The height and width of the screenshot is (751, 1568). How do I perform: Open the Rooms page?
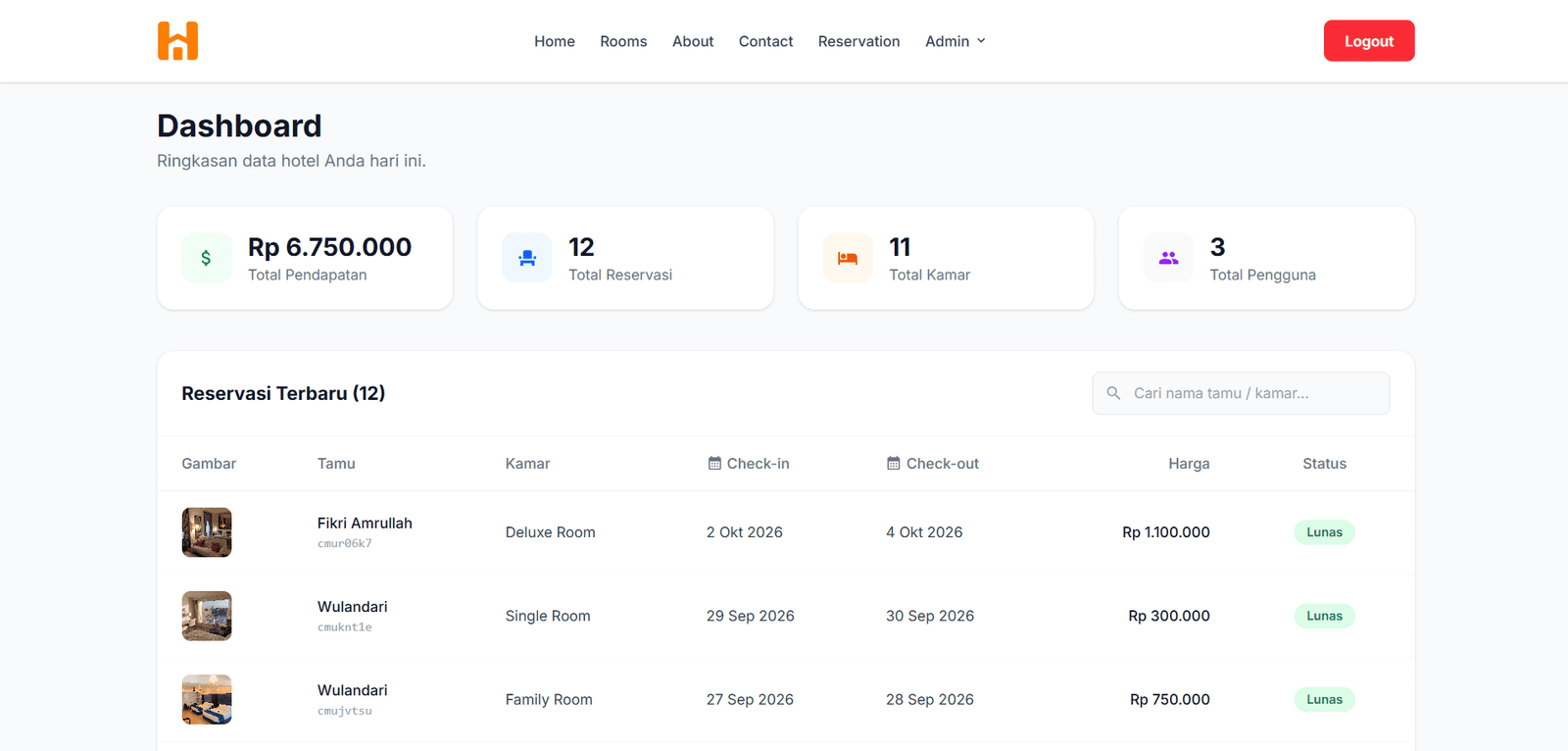(623, 41)
